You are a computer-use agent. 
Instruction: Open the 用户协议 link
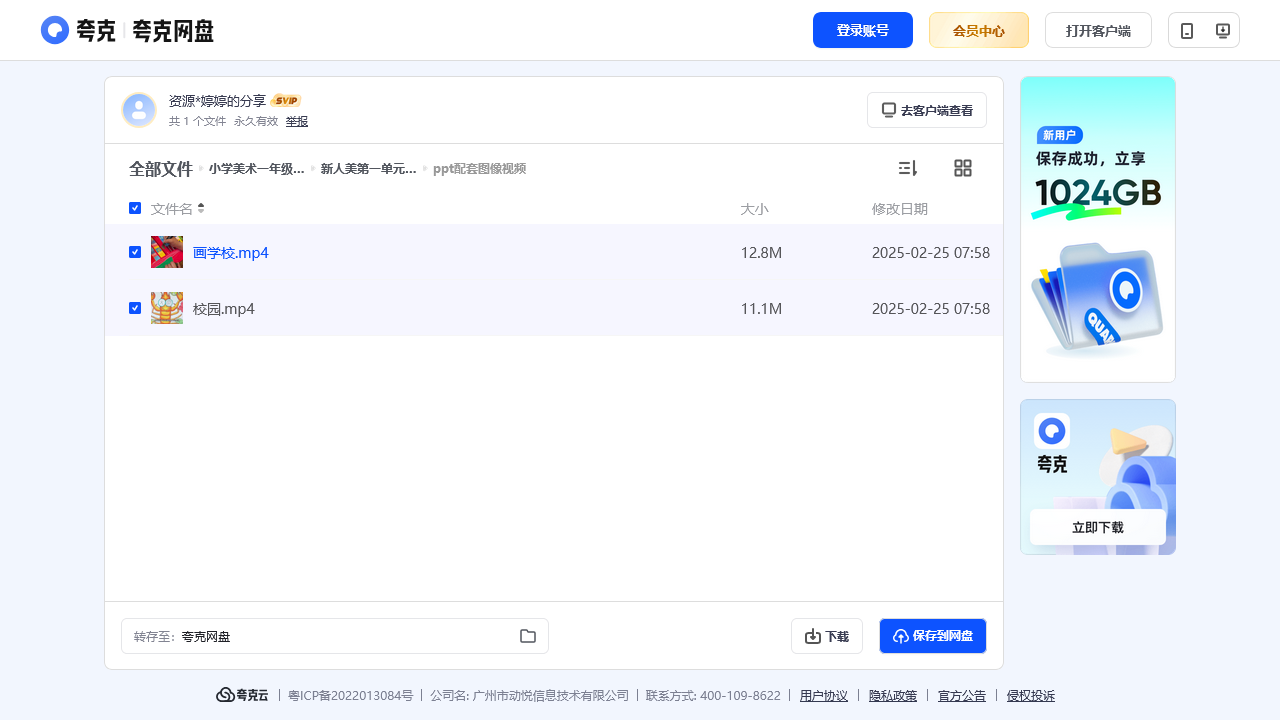pos(824,696)
